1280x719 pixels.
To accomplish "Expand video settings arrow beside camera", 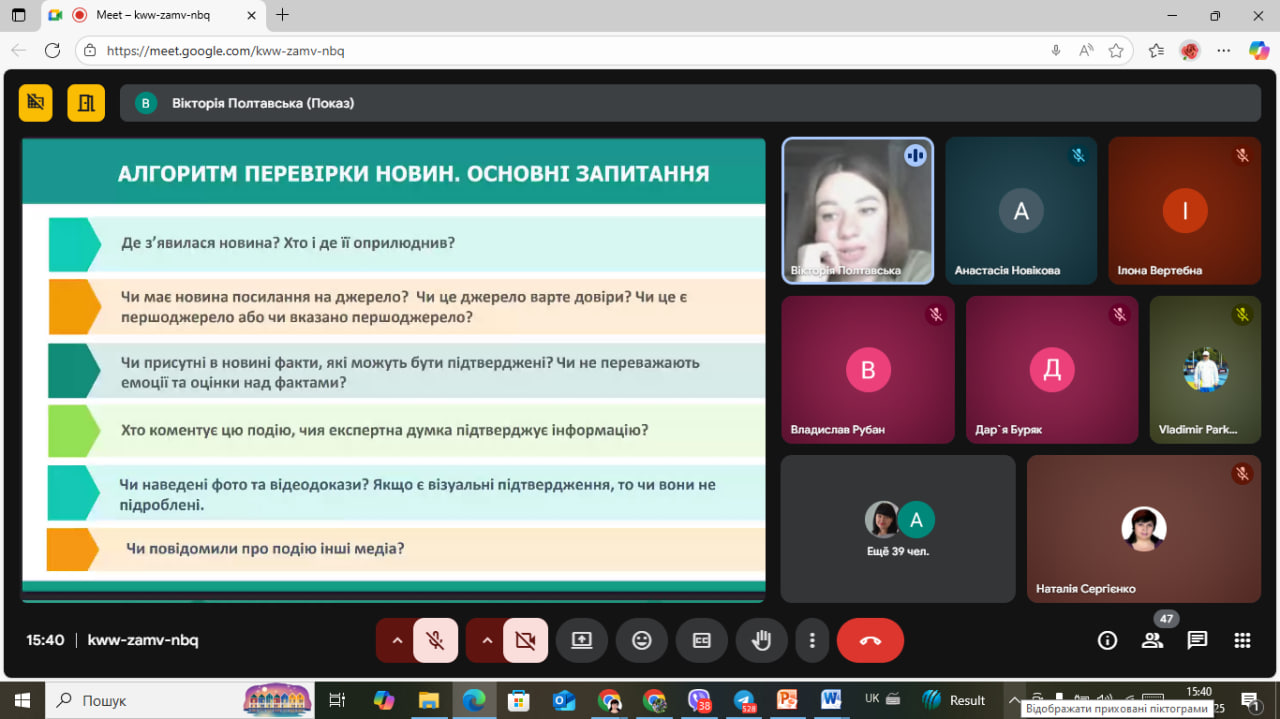I will click(x=487, y=641).
